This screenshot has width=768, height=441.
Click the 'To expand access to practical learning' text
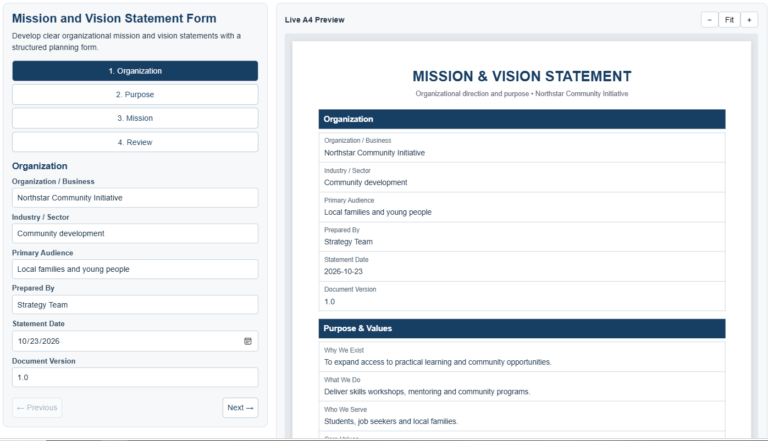click(437, 362)
